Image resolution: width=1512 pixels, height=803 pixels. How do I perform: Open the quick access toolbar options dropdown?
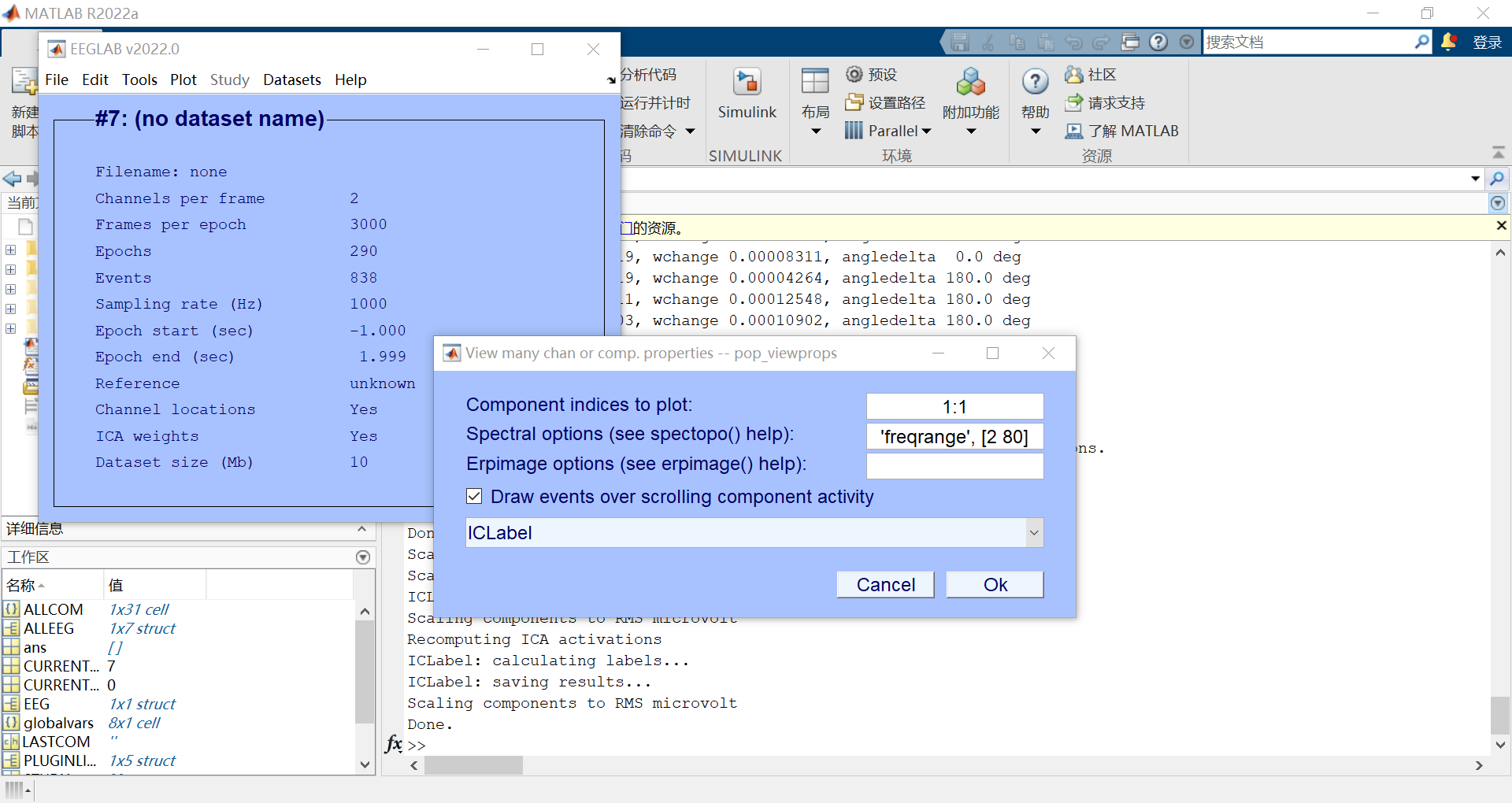(x=1187, y=42)
